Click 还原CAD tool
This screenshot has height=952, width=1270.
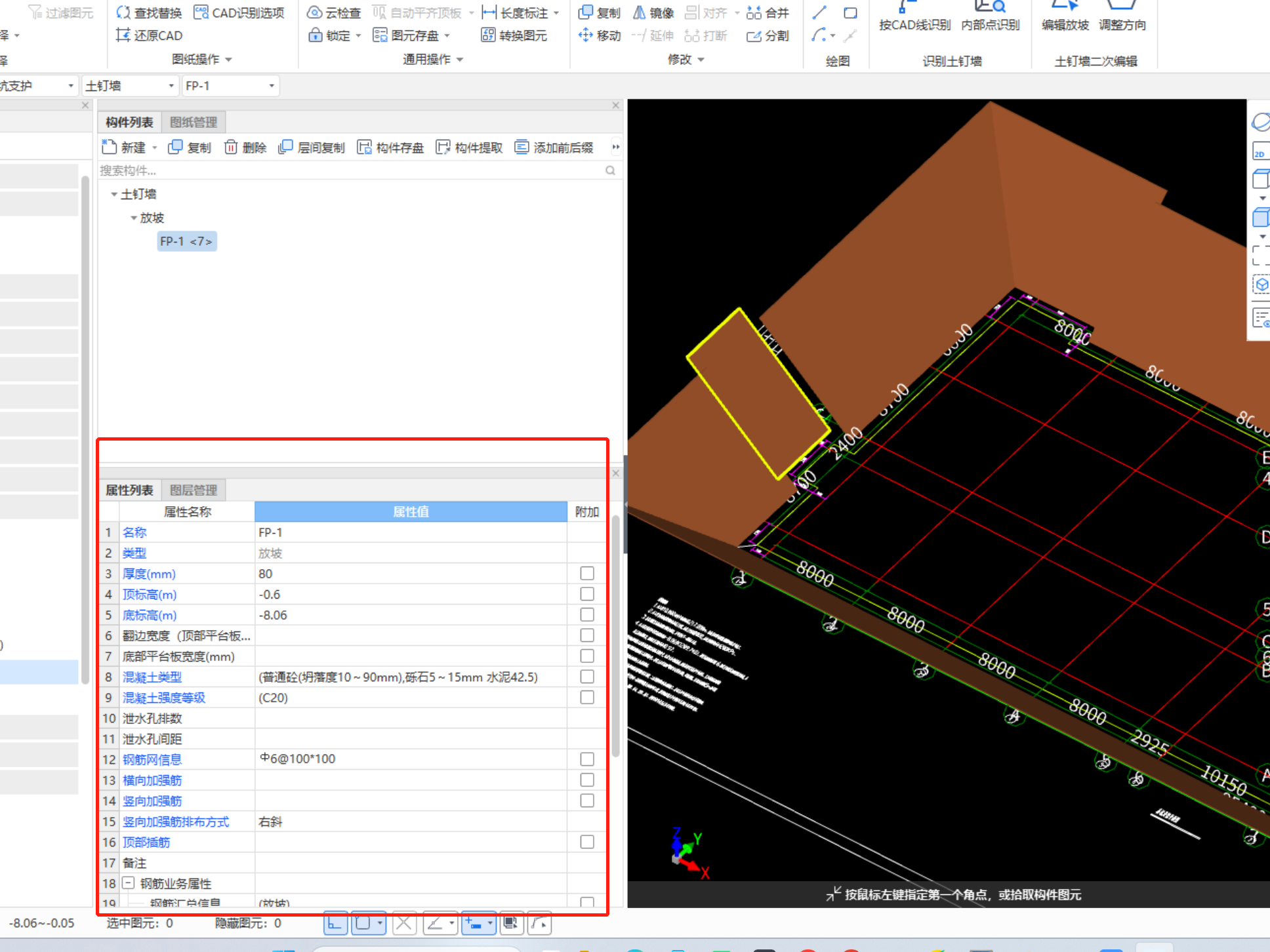point(149,35)
